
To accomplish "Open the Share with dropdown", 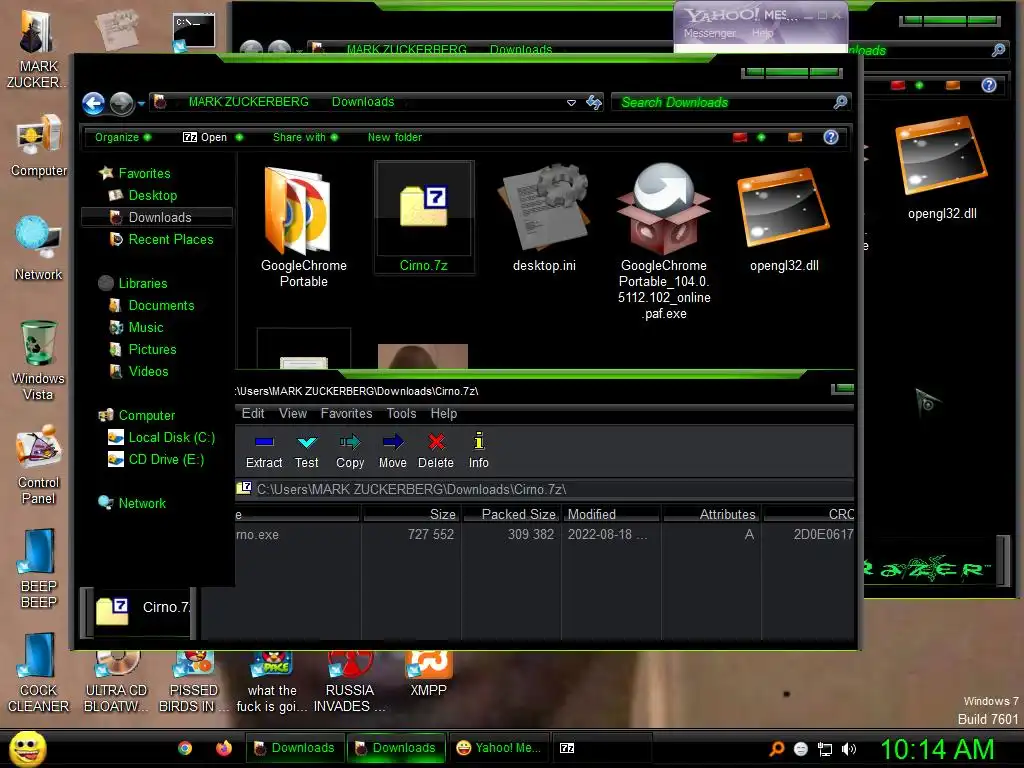I will (305, 137).
